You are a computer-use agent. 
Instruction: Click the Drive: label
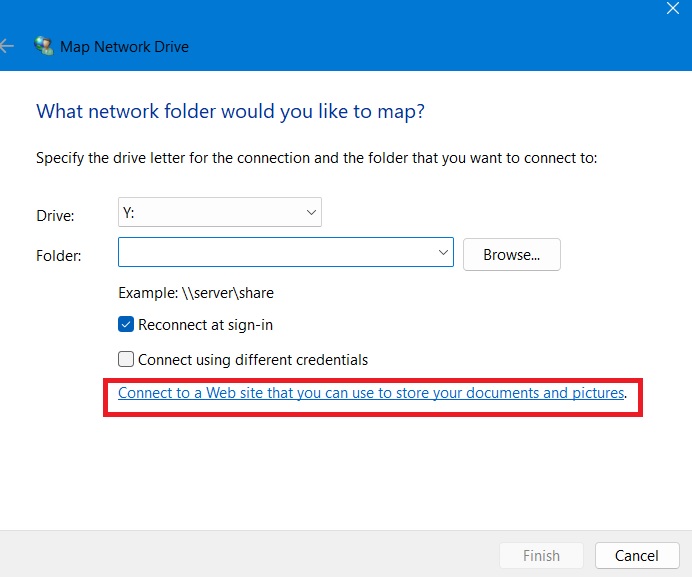click(55, 216)
